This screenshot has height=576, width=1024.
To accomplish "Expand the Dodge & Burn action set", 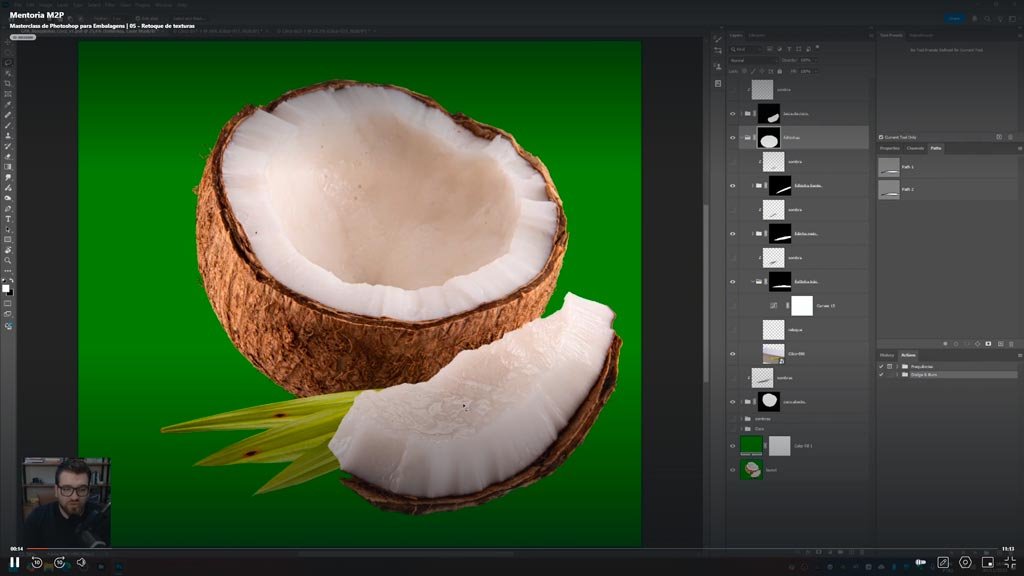I will 897,374.
